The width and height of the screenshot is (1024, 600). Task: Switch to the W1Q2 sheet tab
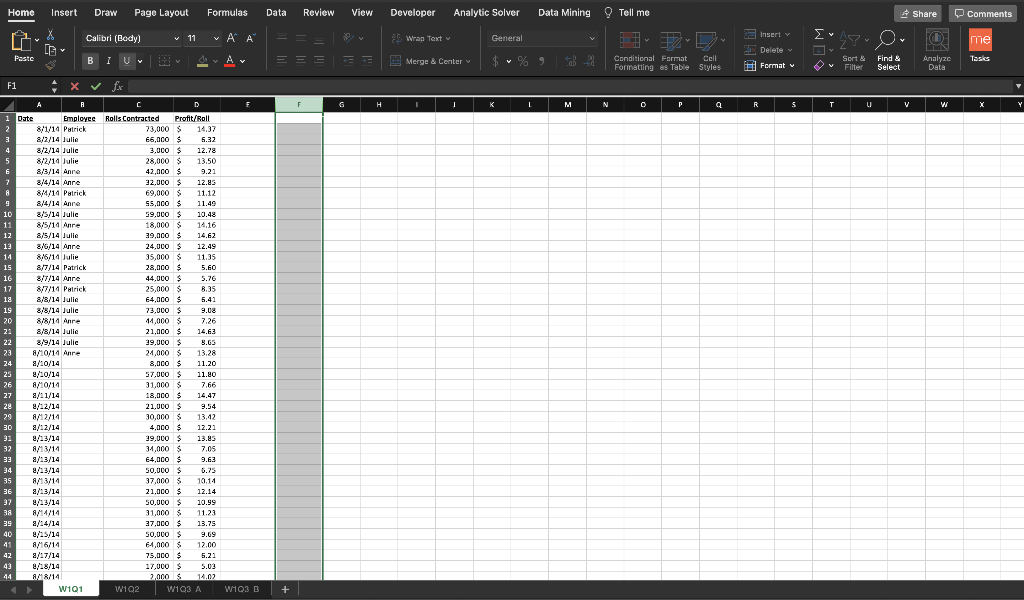(x=127, y=588)
